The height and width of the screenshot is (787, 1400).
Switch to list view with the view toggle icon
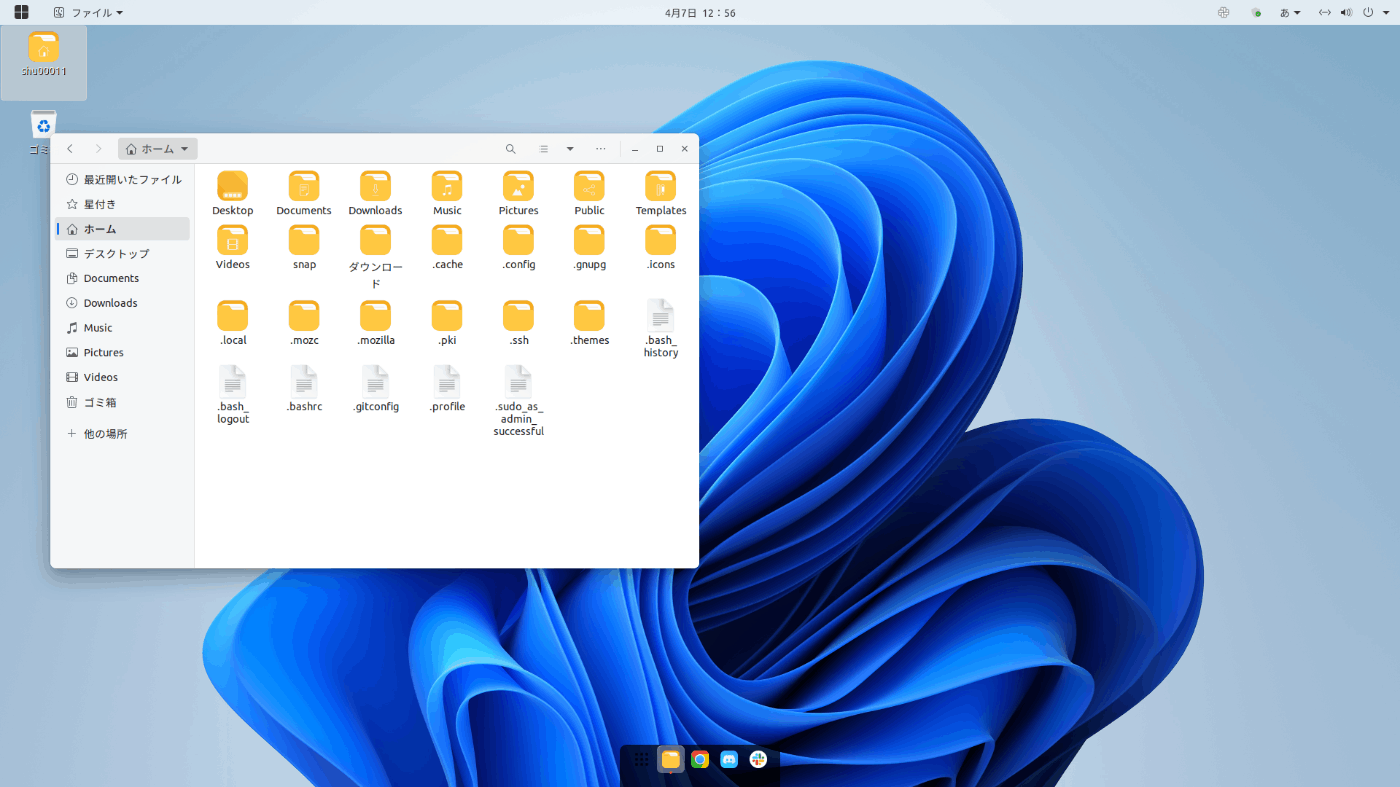pyautogui.click(x=544, y=149)
